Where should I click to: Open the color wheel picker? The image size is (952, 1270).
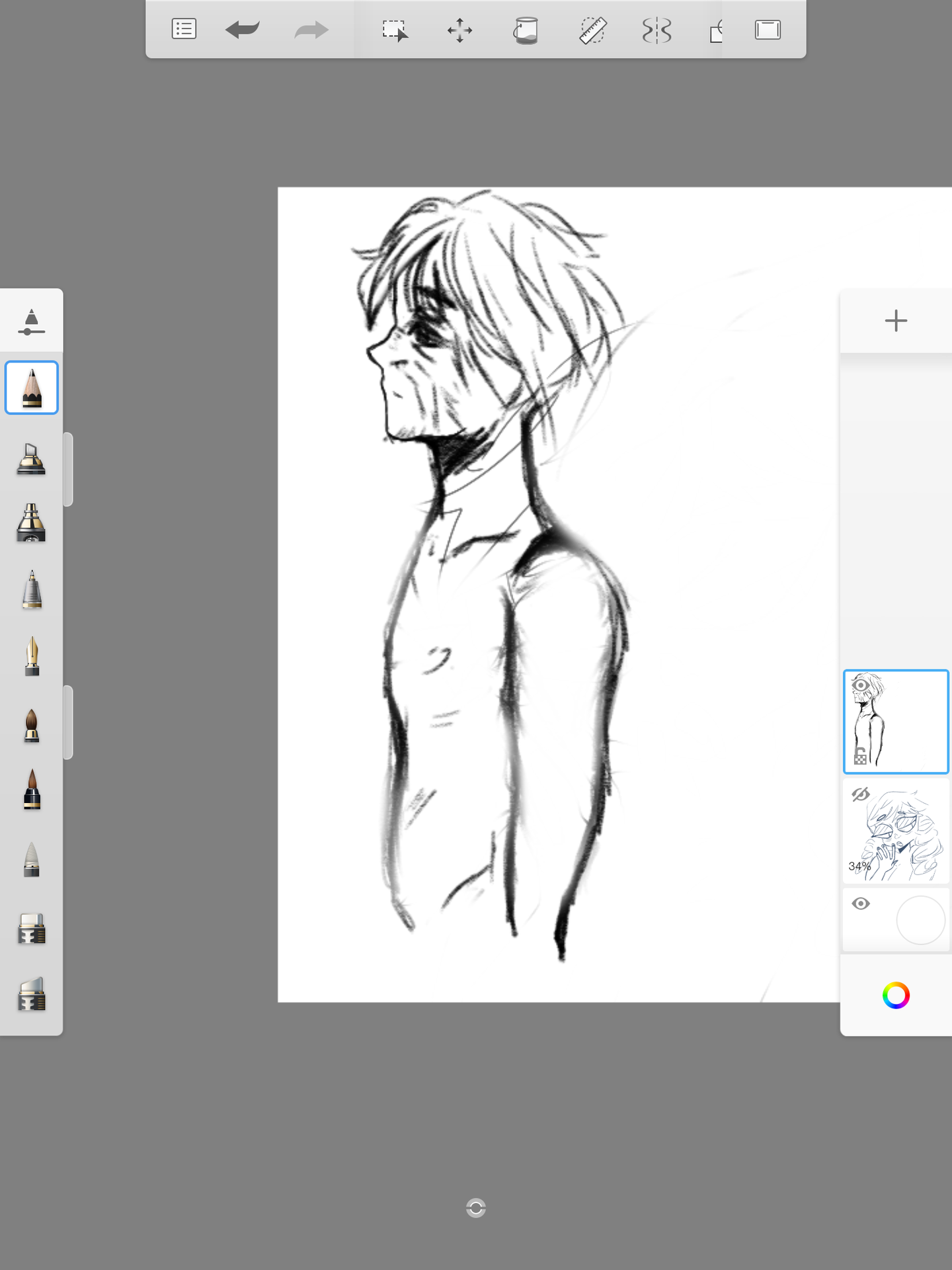(896, 995)
